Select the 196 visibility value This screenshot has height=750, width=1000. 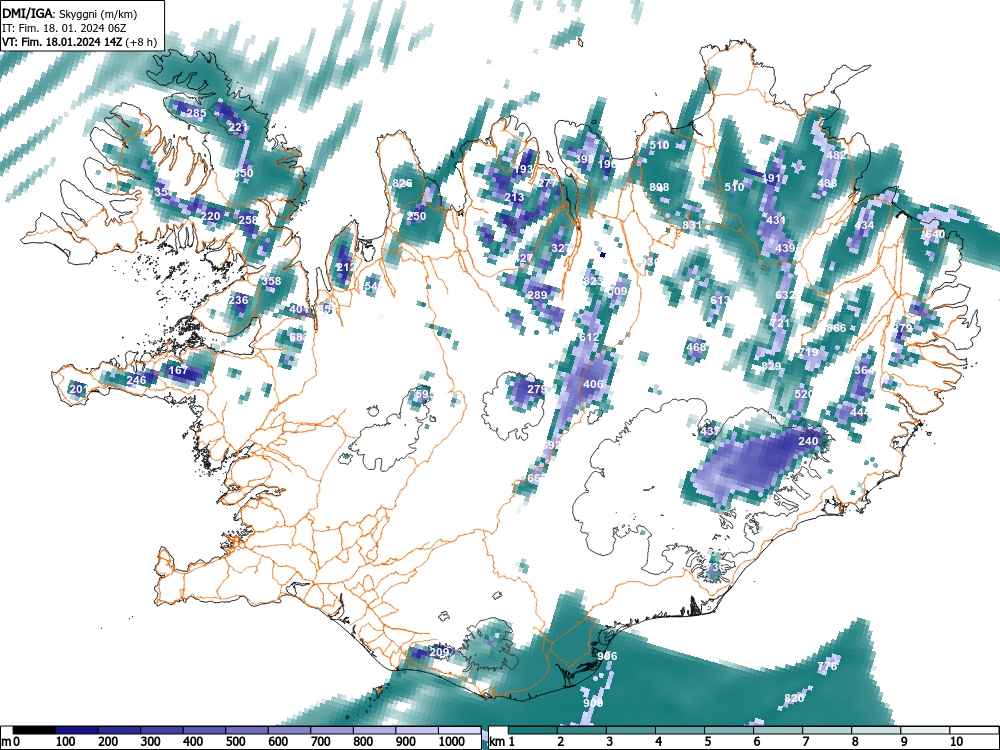coord(608,164)
